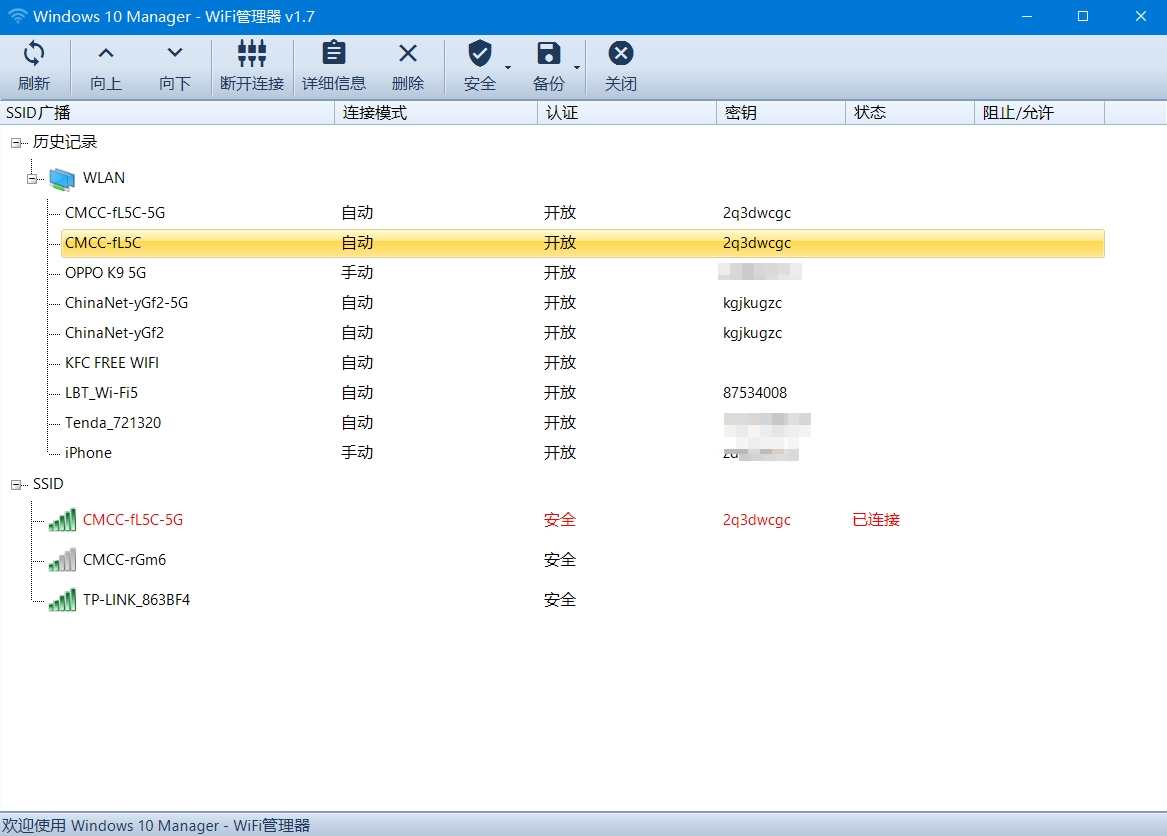
Task: Select the iPhone history record
Action: point(87,452)
